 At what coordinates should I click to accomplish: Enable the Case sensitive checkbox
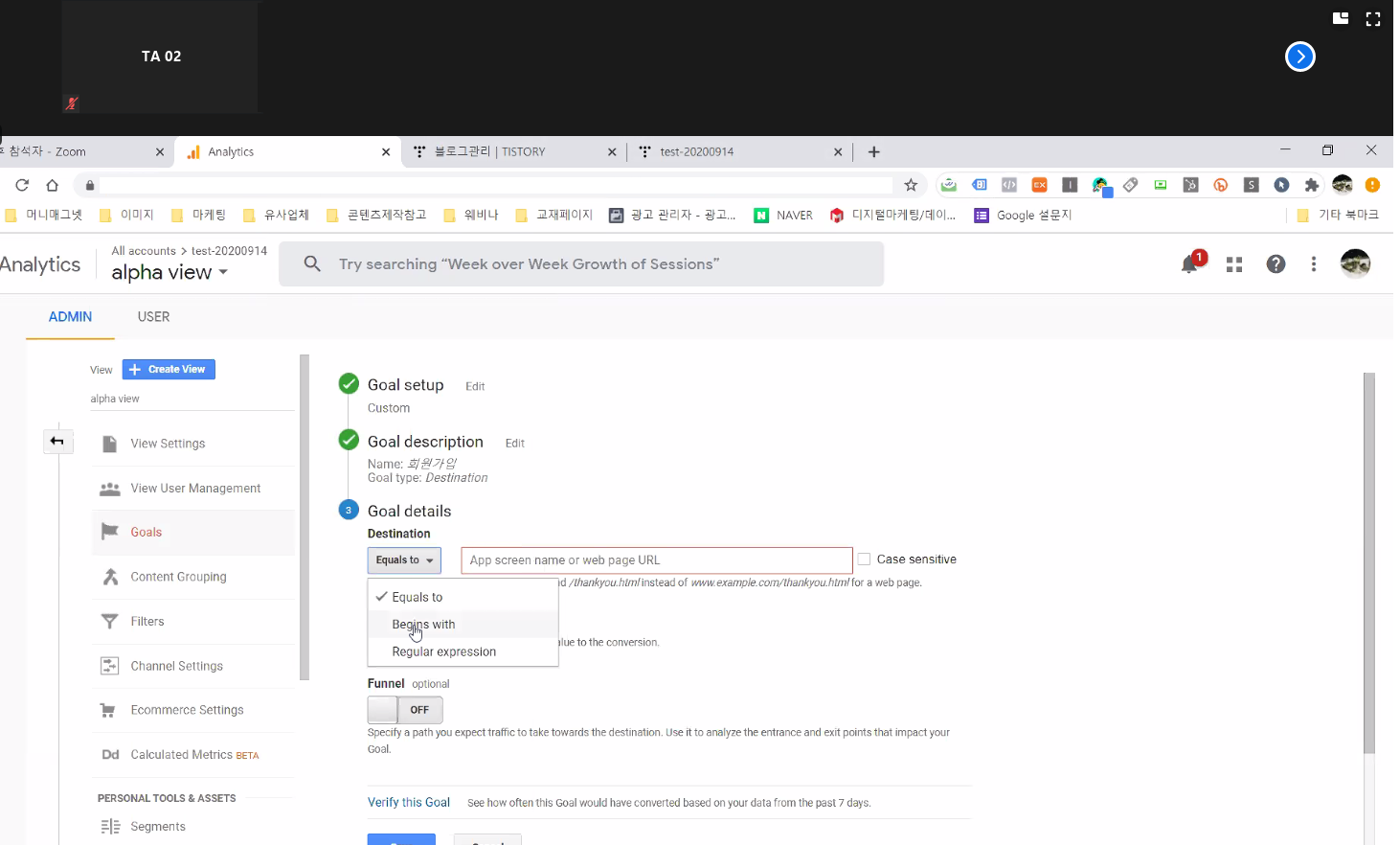pos(864,560)
